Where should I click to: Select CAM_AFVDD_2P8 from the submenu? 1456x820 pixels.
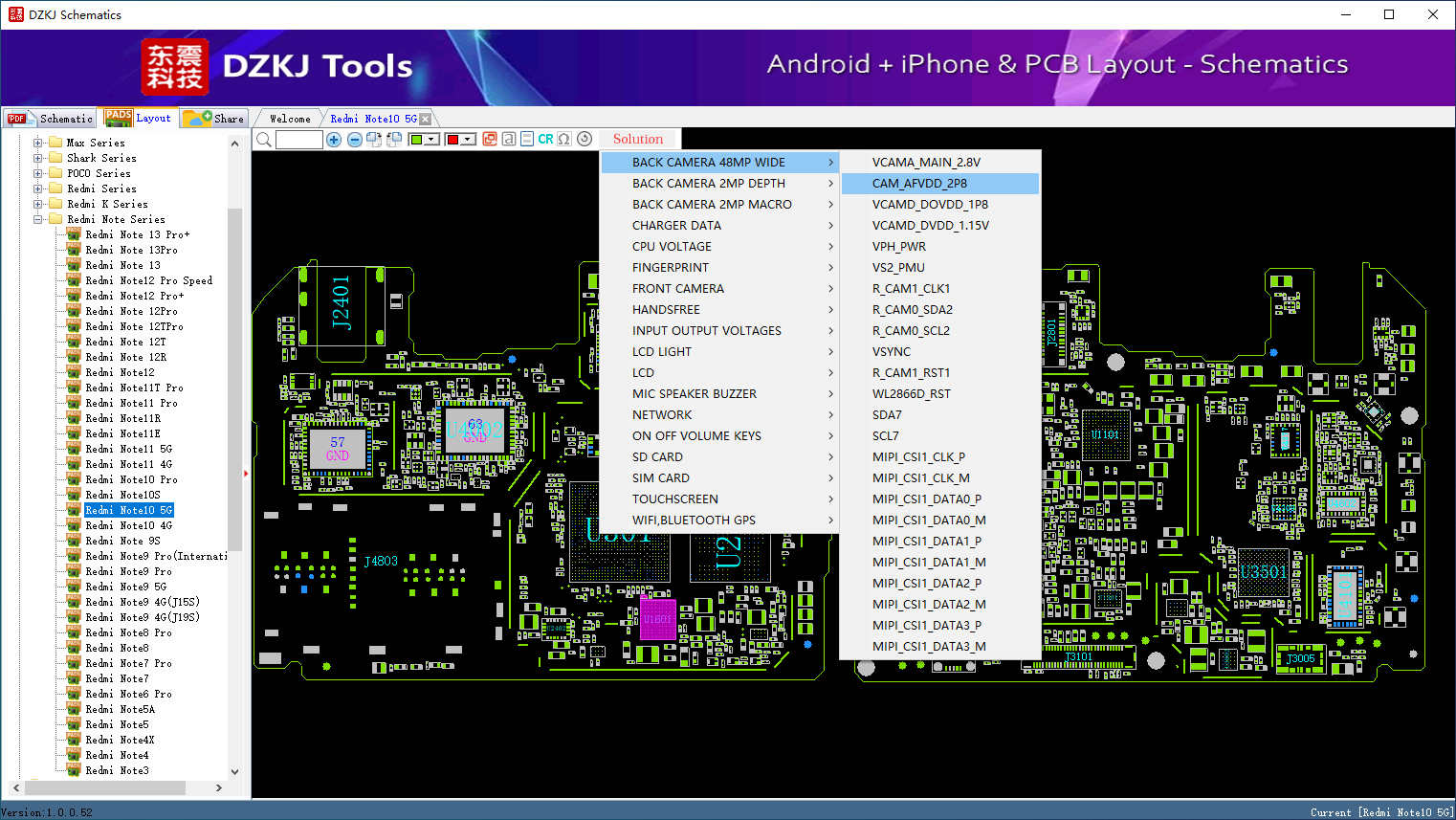[x=940, y=184]
